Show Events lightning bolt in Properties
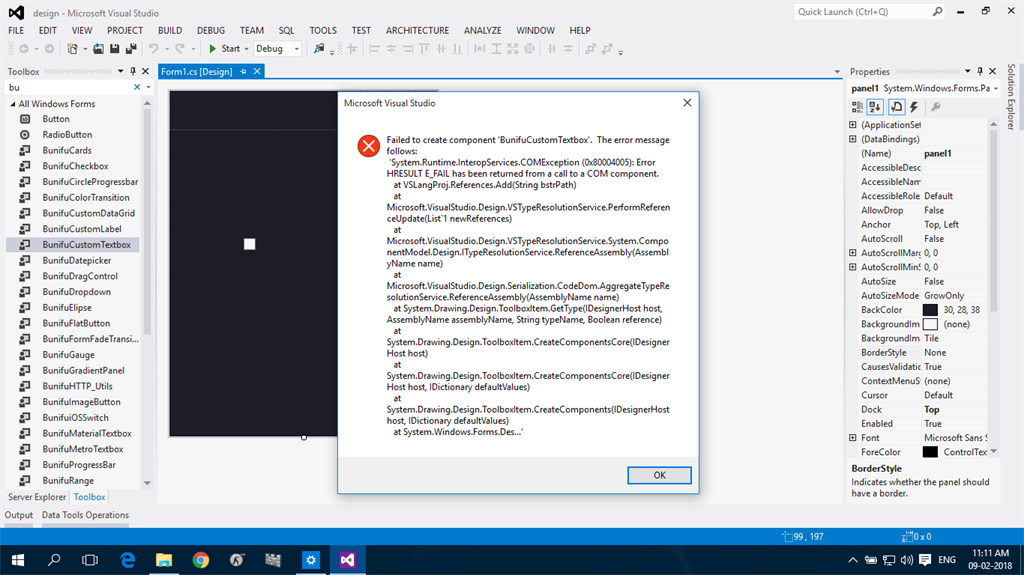 pyautogui.click(x=914, y=107)
